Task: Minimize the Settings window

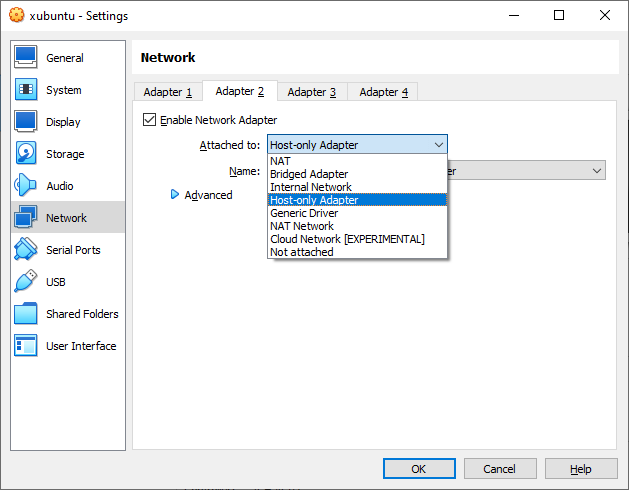Action: (x=514, y=15)
